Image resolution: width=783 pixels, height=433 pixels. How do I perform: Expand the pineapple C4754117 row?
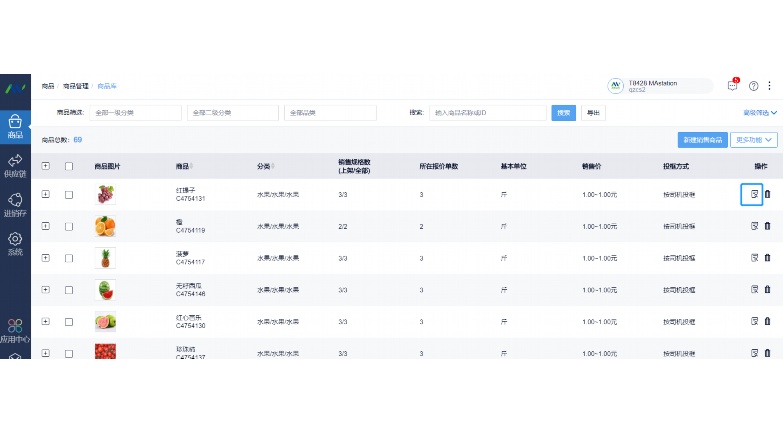click(45, 258)
